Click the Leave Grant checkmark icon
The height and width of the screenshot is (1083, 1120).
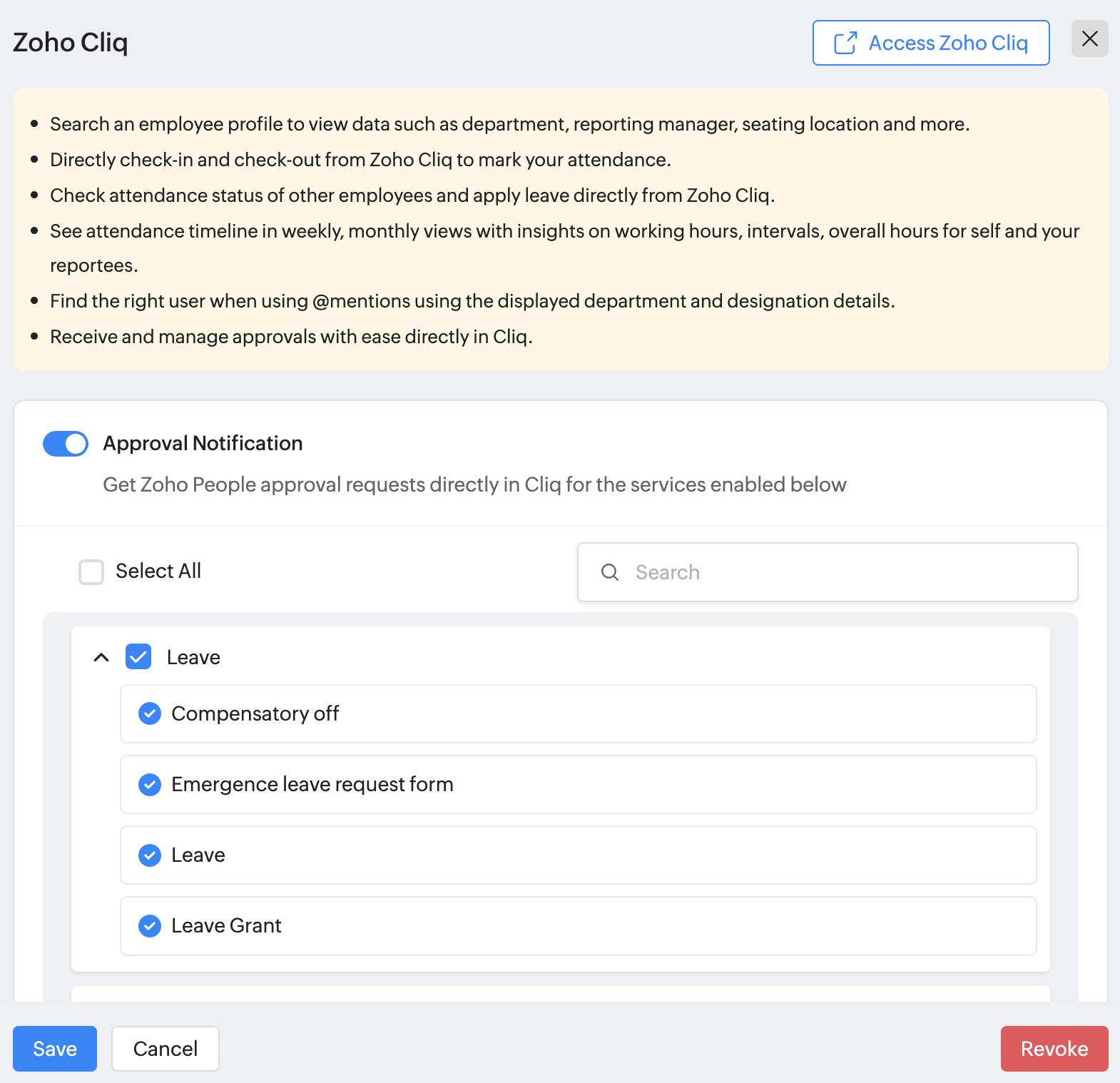tap(150, 925)
